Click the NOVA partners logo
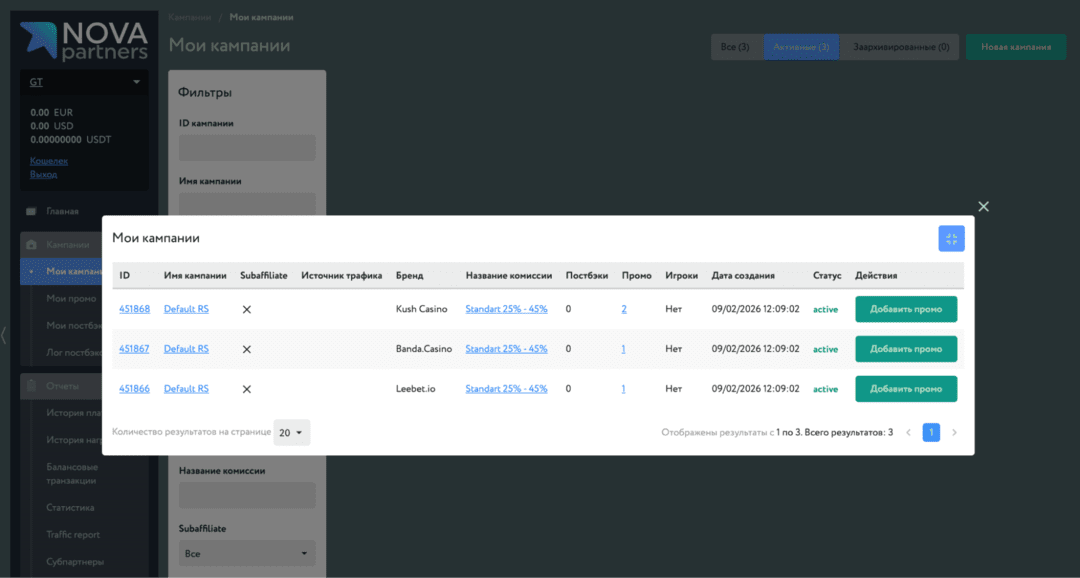The width and height of the screenshot is (1080, 578). pos(85,41)
